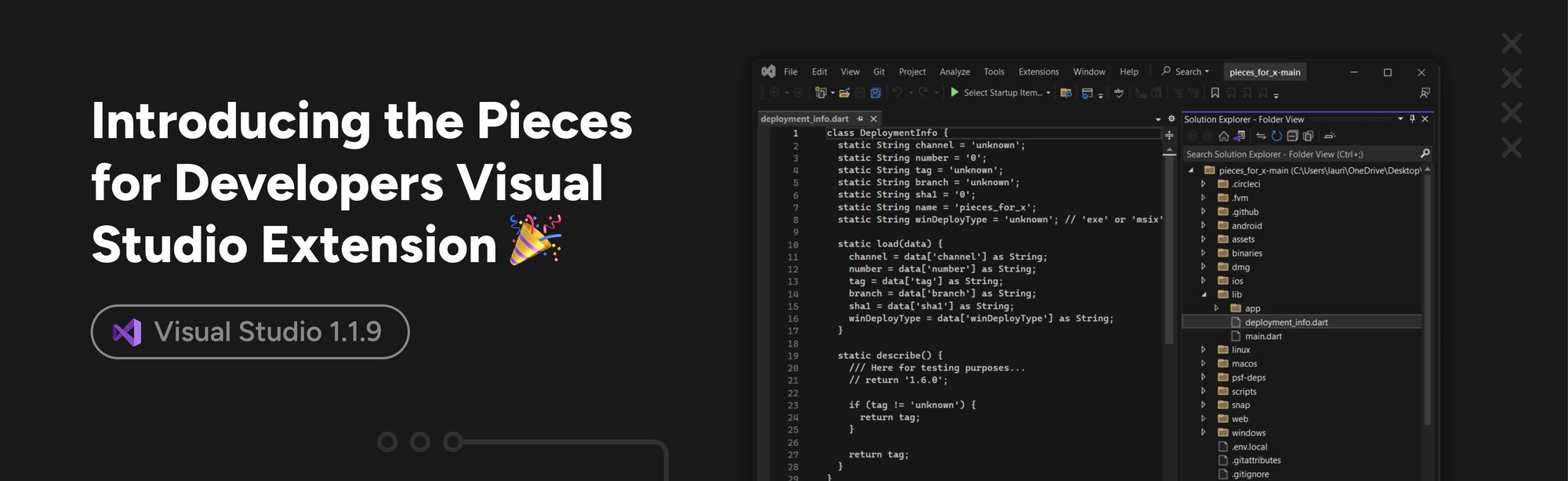Click Select Startup Item button
Image resolution: width=1568 pixels, height=481 pixels.
click(1000, 93)
